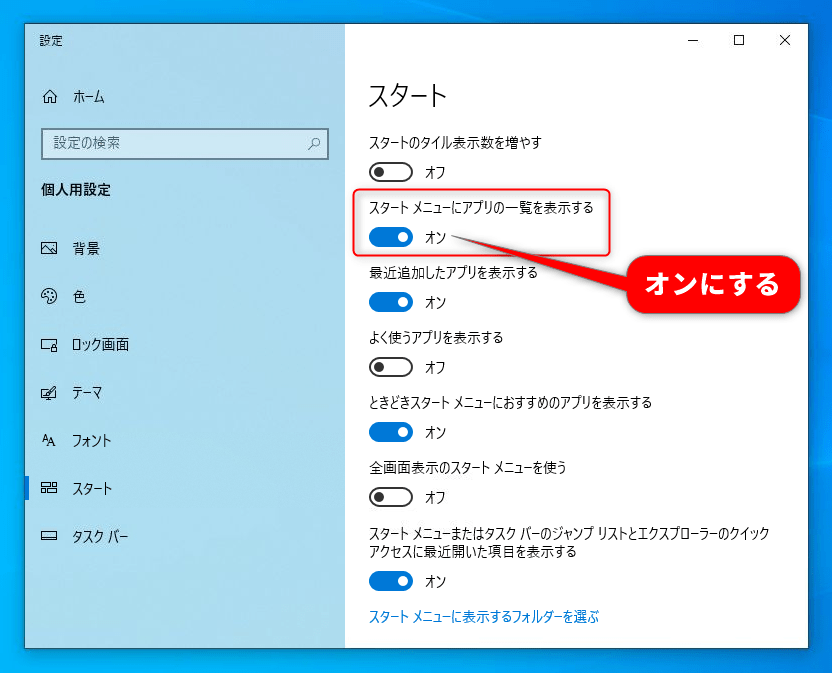Click the 個人用設定 section heading
This screenshot has width=832, height=673.
[76, 190]
